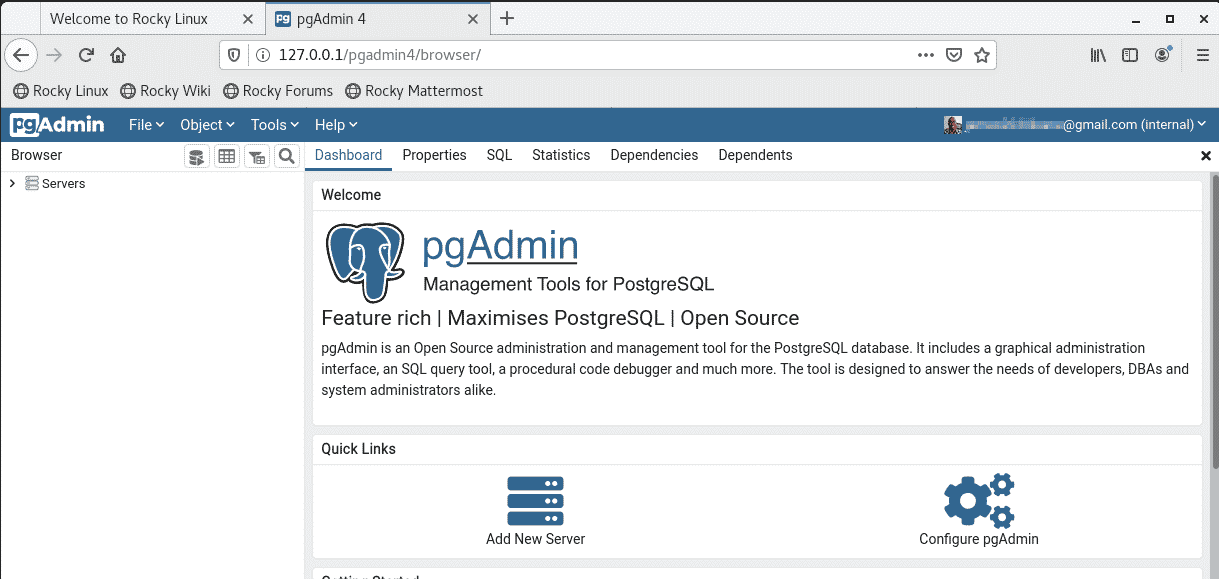Click the pgAdmin heading link
The height and width of the screenshot is (579, 1219).
(x=500, y=246)
